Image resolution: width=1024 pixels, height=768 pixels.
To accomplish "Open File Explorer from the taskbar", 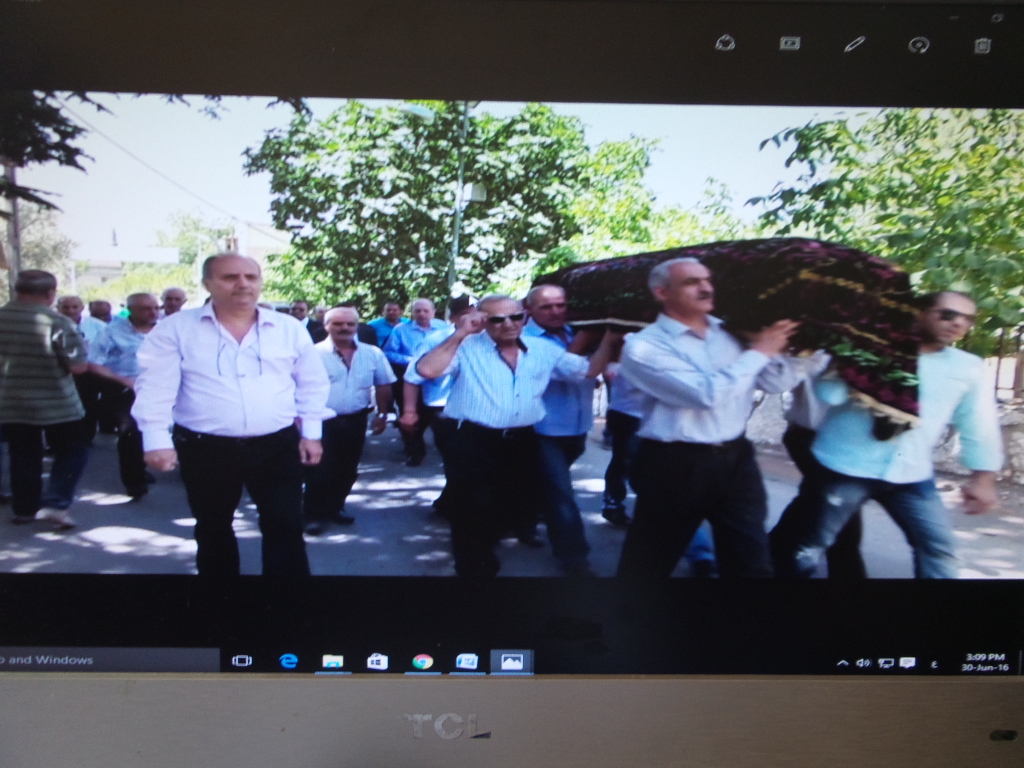I will [333, 661].
